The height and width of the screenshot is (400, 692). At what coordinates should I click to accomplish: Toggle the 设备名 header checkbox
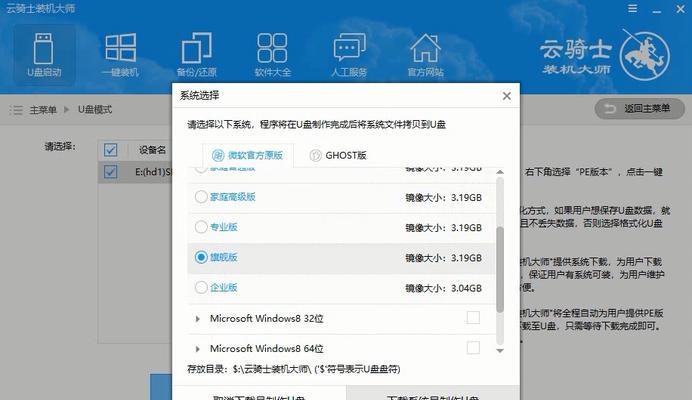point(111,150)
